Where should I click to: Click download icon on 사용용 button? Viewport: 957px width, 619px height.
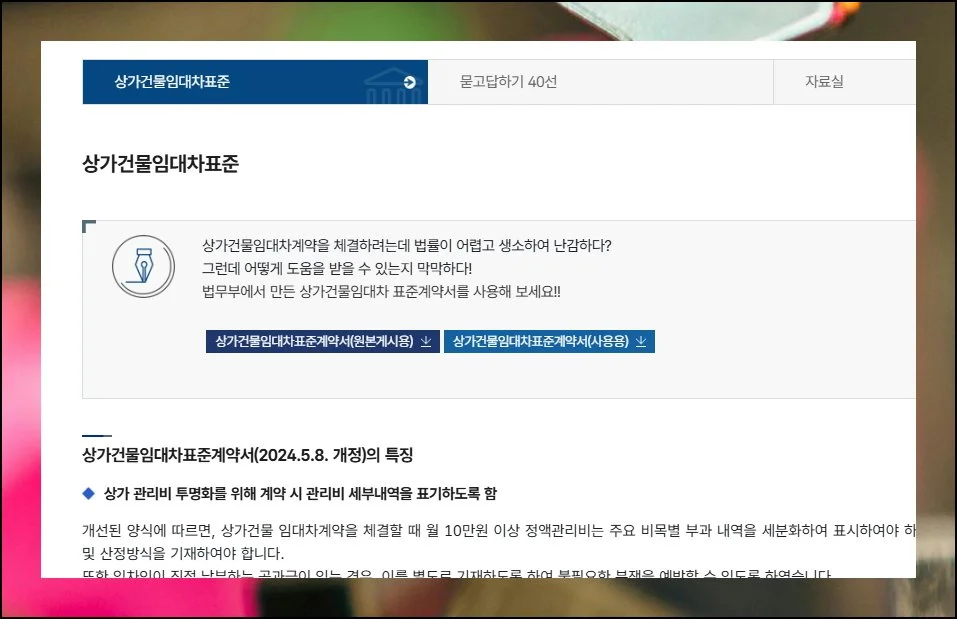pos(641,342)
